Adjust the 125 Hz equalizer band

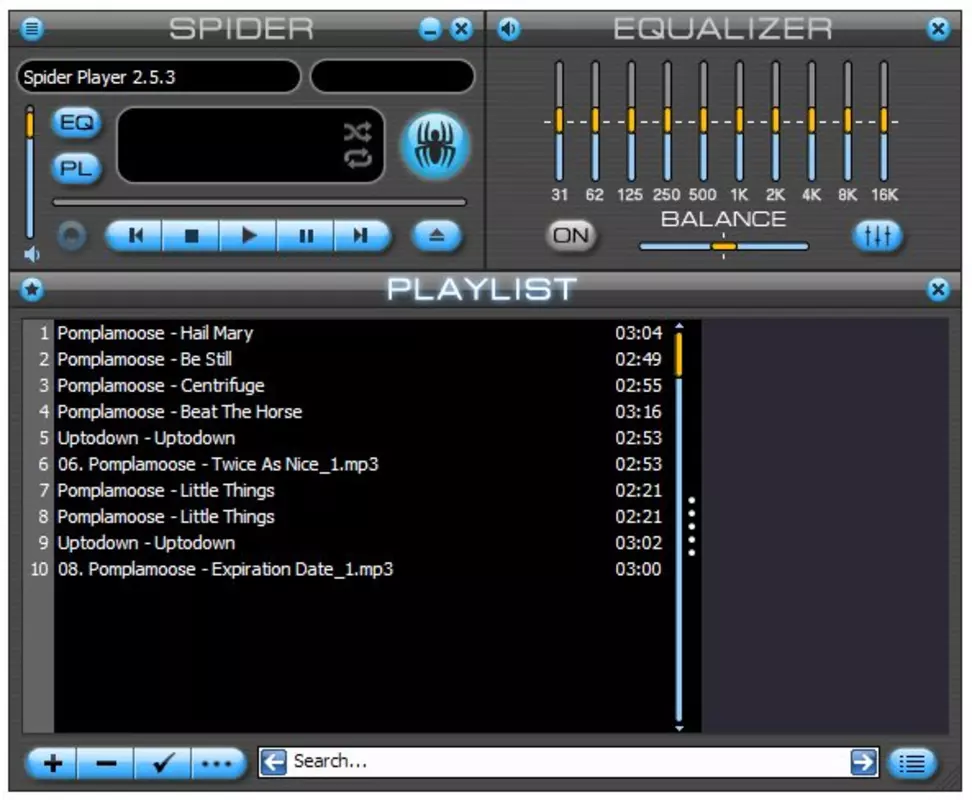click(631, 121)
